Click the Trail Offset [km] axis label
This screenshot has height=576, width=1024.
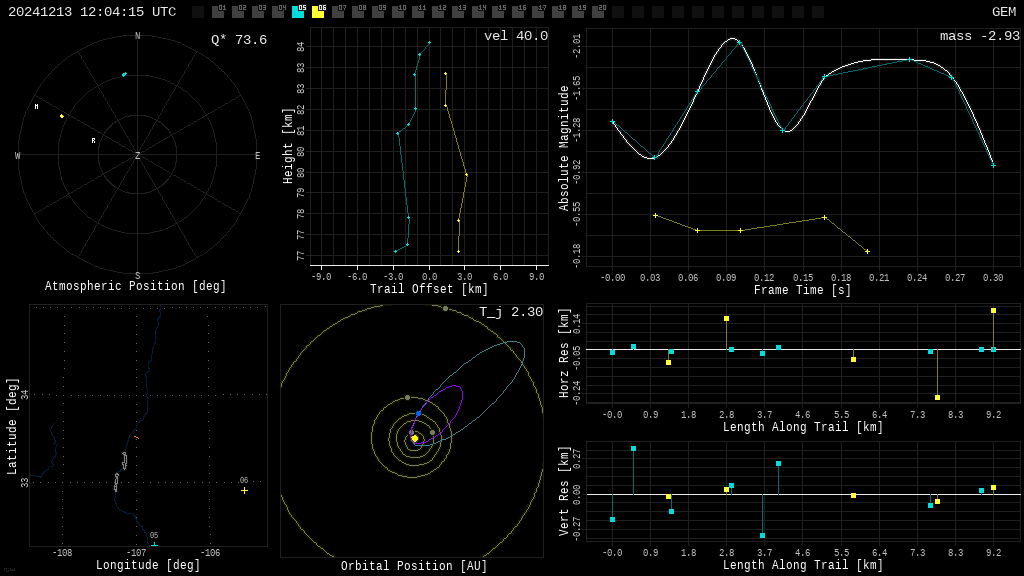429,289
